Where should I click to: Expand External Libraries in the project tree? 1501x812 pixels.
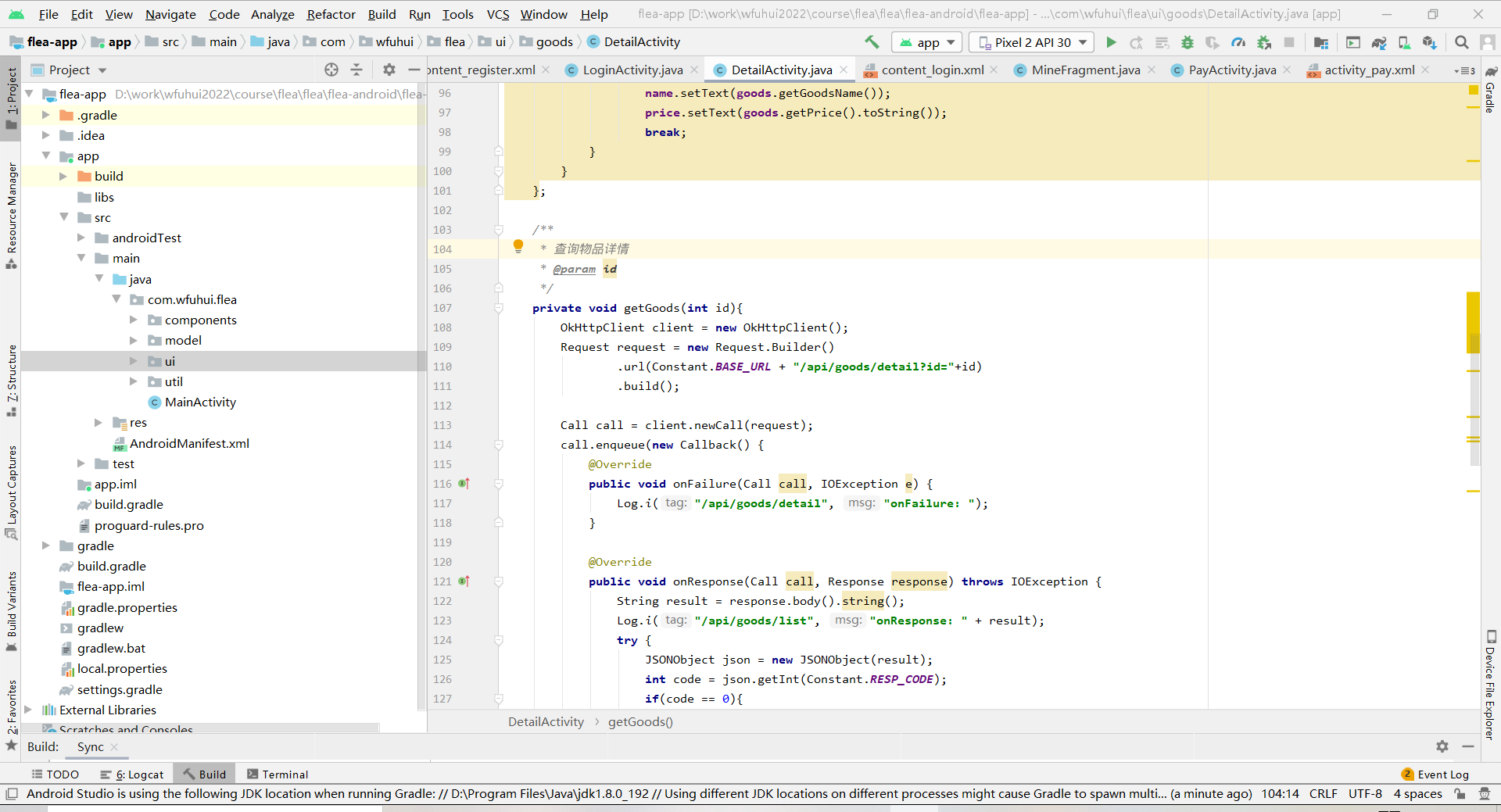pyautogui.click(x=28, y=710)
